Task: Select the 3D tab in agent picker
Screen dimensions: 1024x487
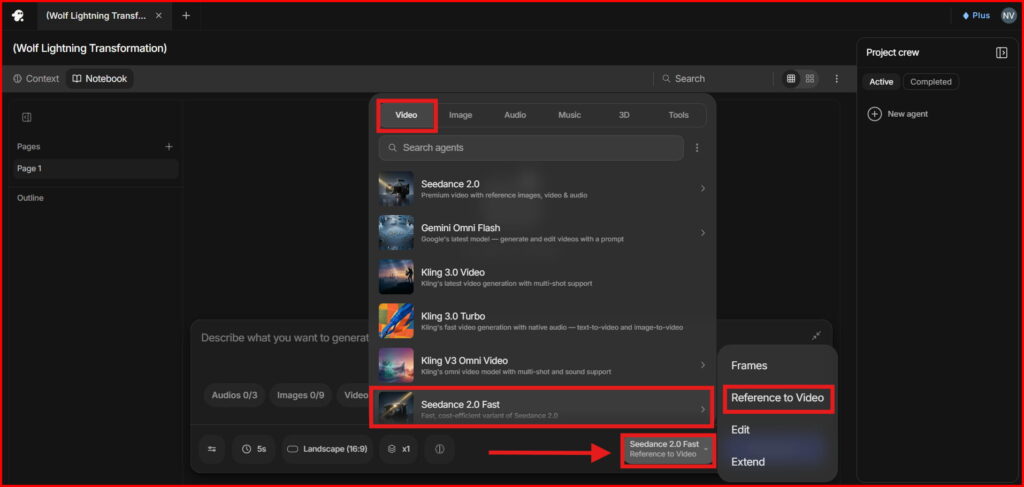Action: [x=624, y=115]
